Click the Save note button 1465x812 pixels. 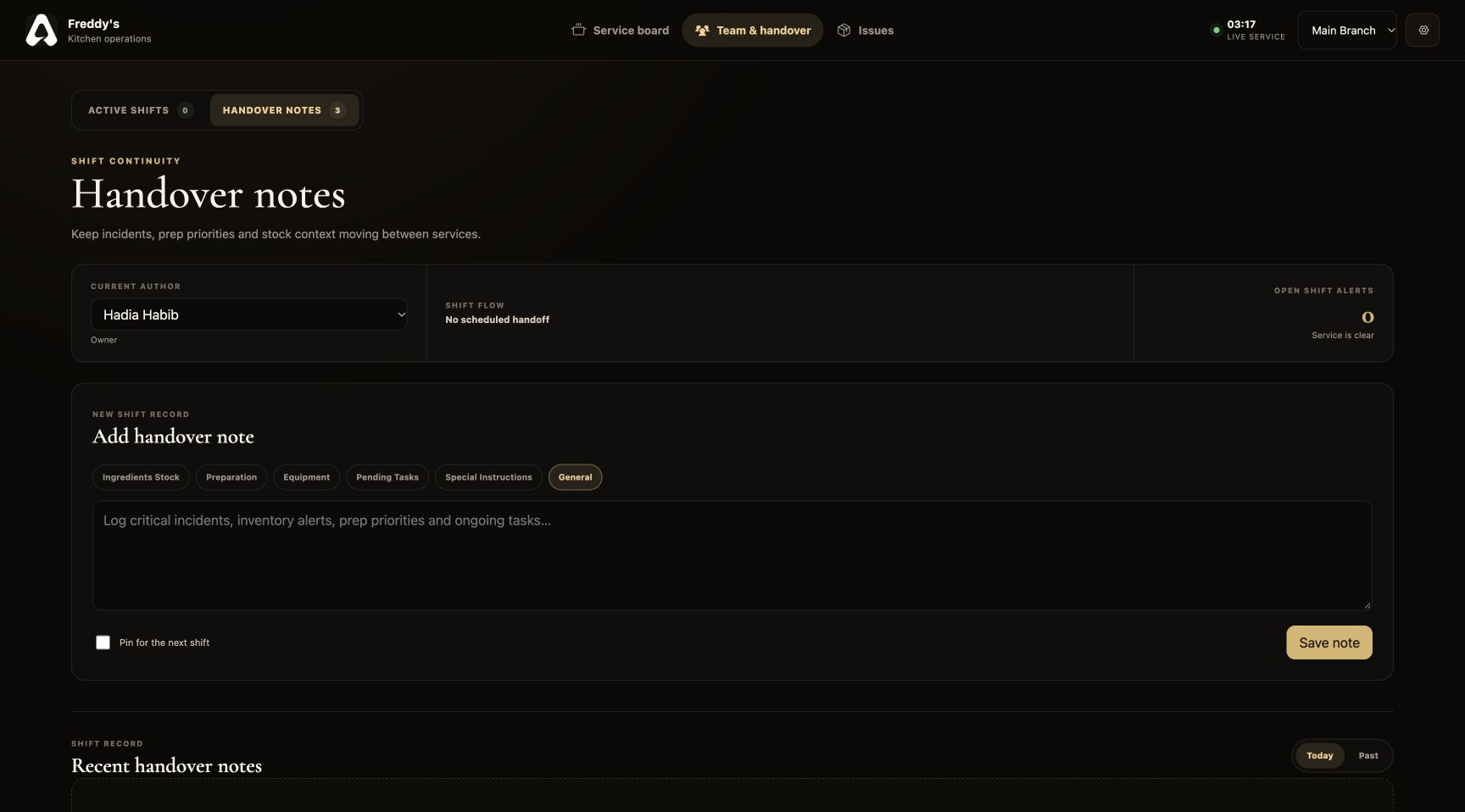point(1329,642)
